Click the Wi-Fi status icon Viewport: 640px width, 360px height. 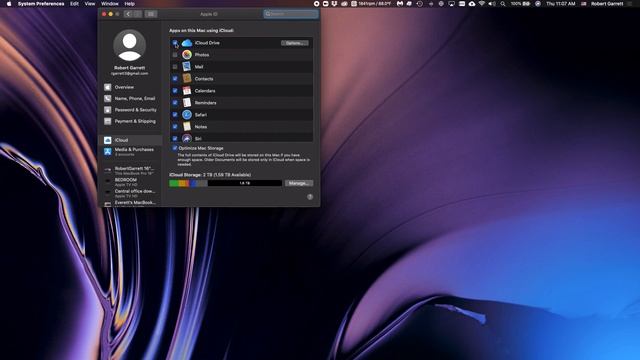tap(482, 4)
